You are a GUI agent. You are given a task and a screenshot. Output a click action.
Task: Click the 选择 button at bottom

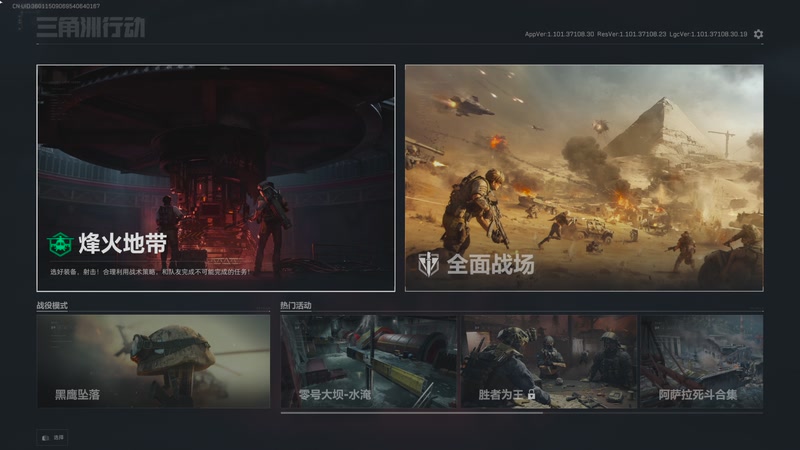pyautogui.click(x=53, y=437)
